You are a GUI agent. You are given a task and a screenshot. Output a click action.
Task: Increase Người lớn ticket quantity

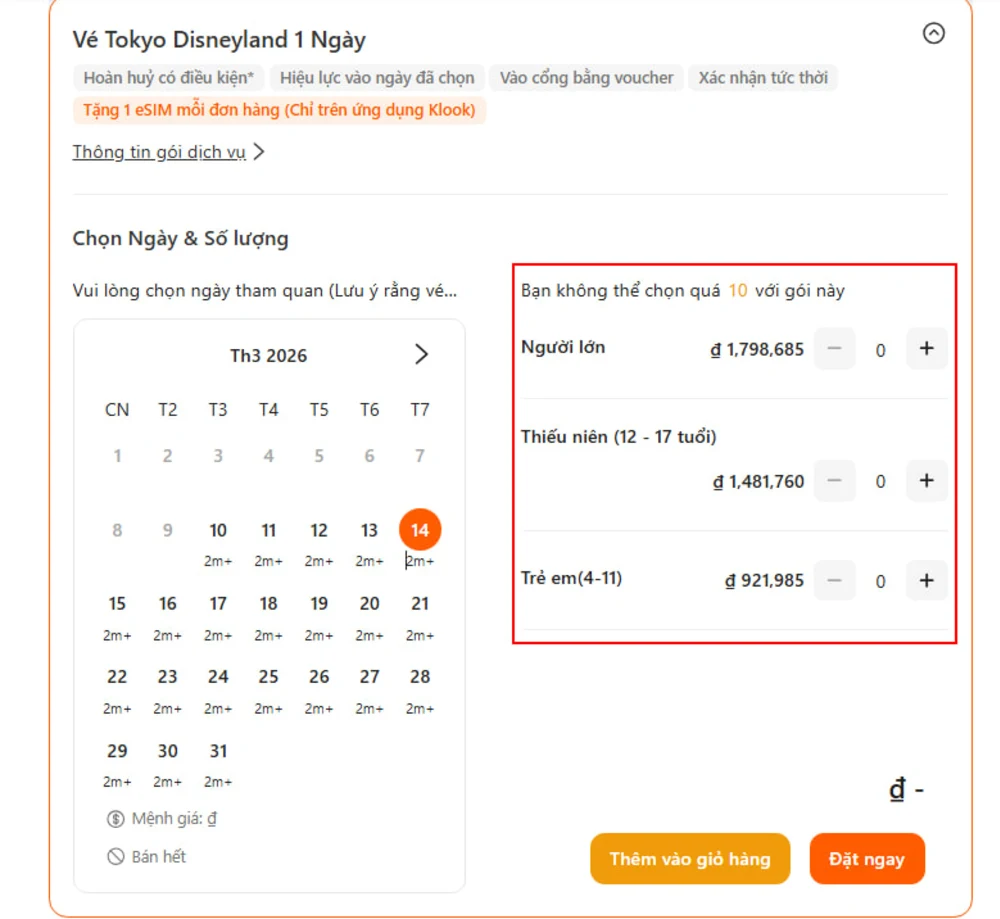click(x=926, y=349)
